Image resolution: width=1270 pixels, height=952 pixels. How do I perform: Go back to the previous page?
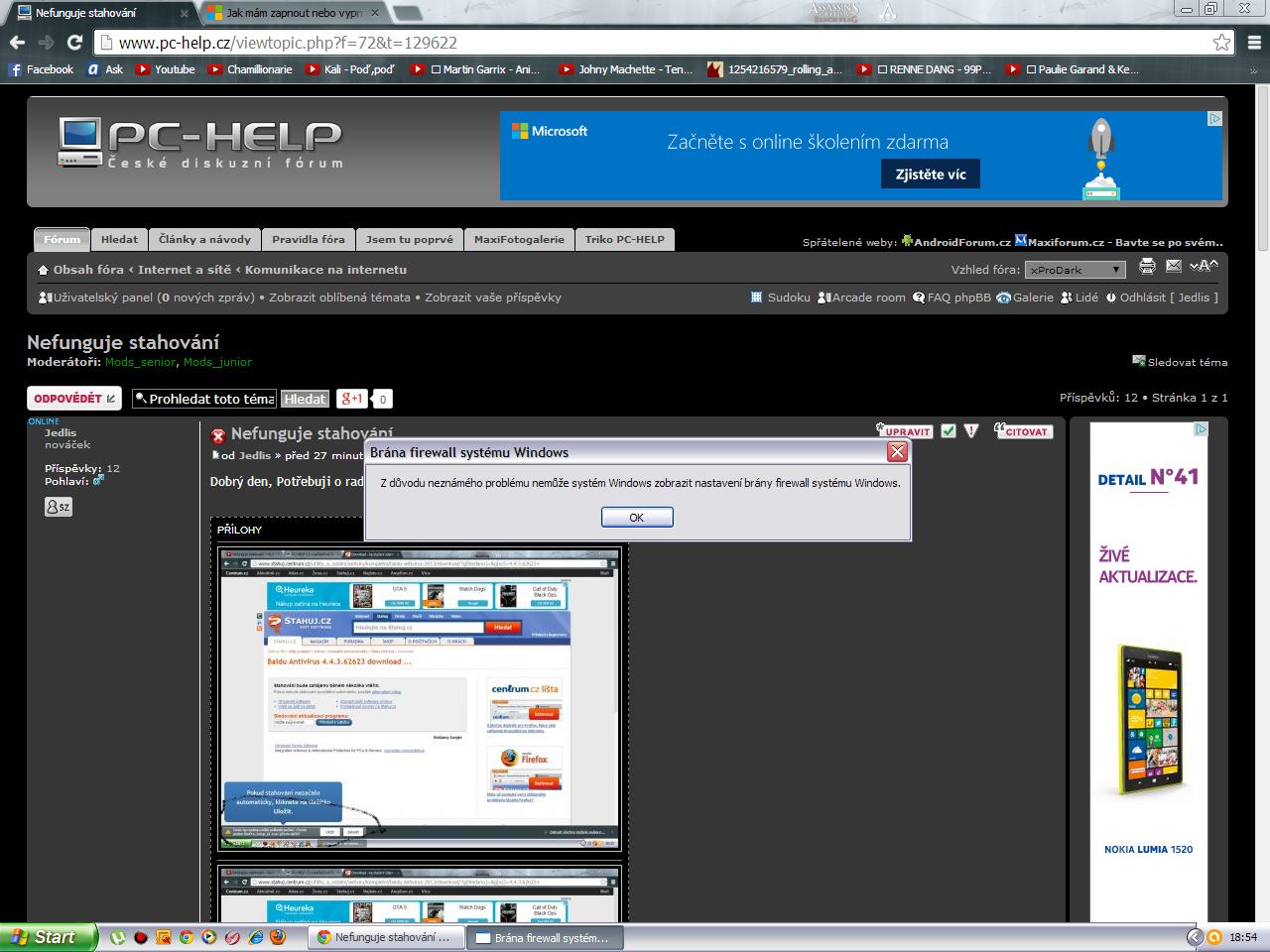point(17,43)
